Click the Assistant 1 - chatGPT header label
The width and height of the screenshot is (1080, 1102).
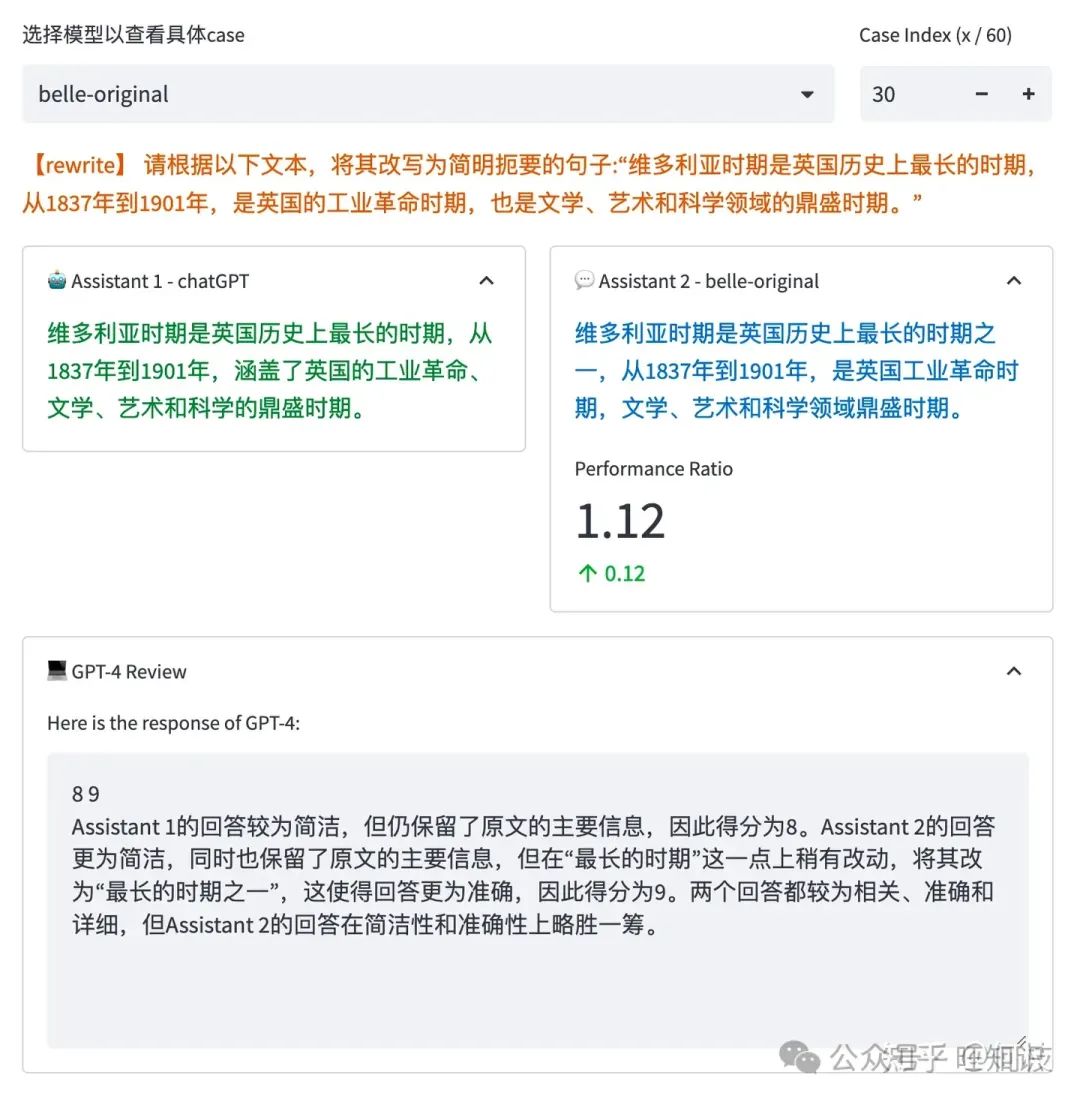160,281
